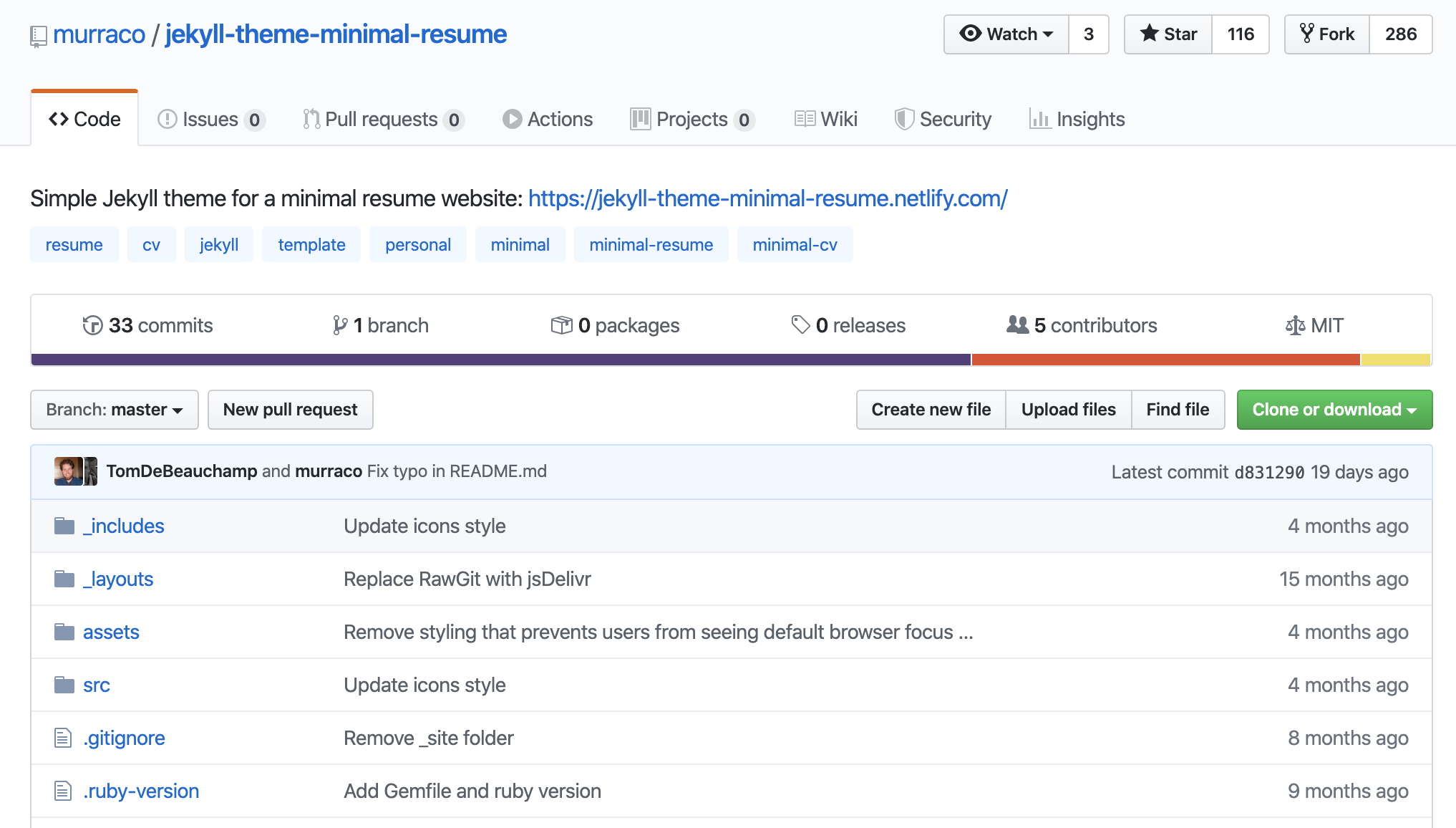Click the _includes folder icon
This screenshot has width=1456, height=828.
[x=64, y=526]
